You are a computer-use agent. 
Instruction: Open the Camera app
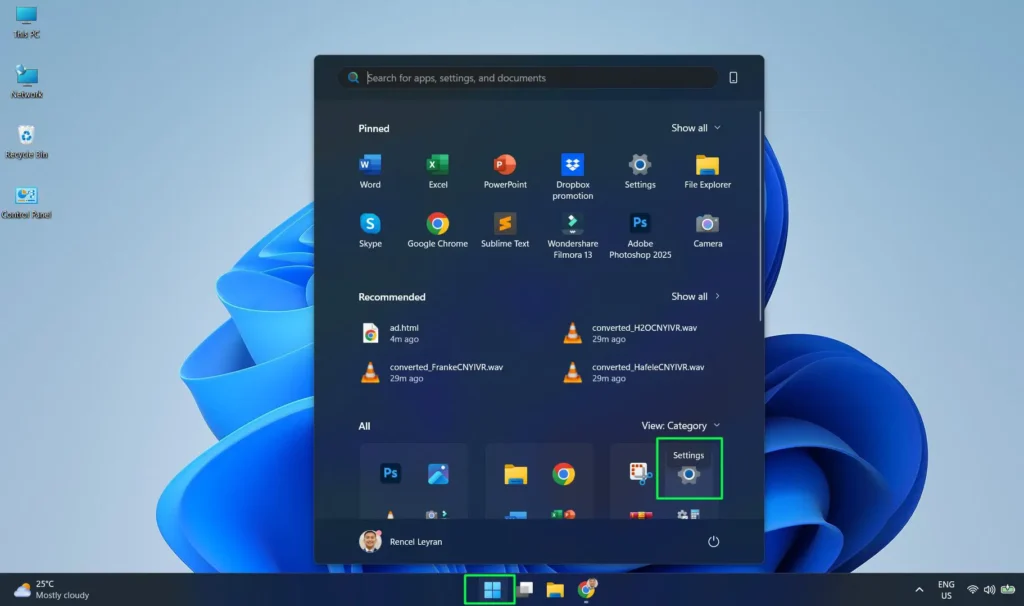tap(707, 226)
